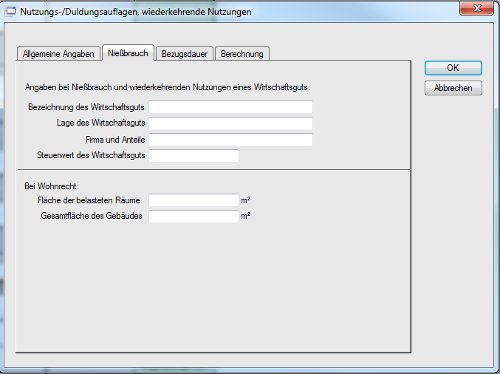Focus the Lage des Wirtschaftsguts field
The height and width of the screenshot is (374, 500).
(230, 123)
